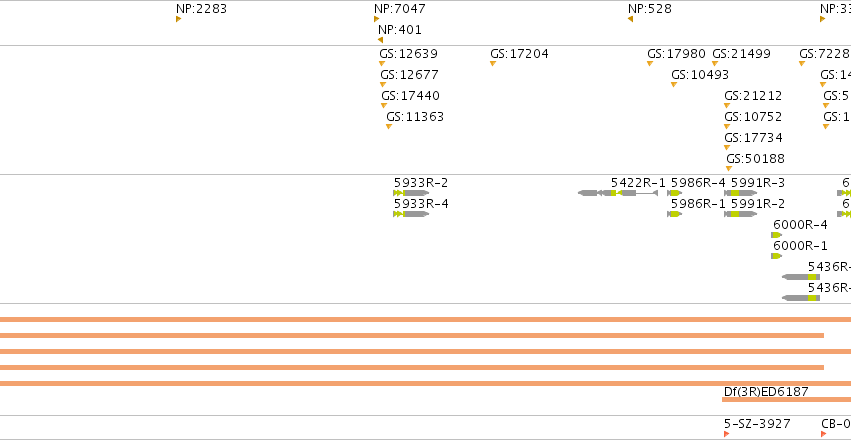Image resolution: width=851 pixels, height=440 pixels.
Task: Click the NP:2283 insertion triangle marker
Action: (179, 20)
